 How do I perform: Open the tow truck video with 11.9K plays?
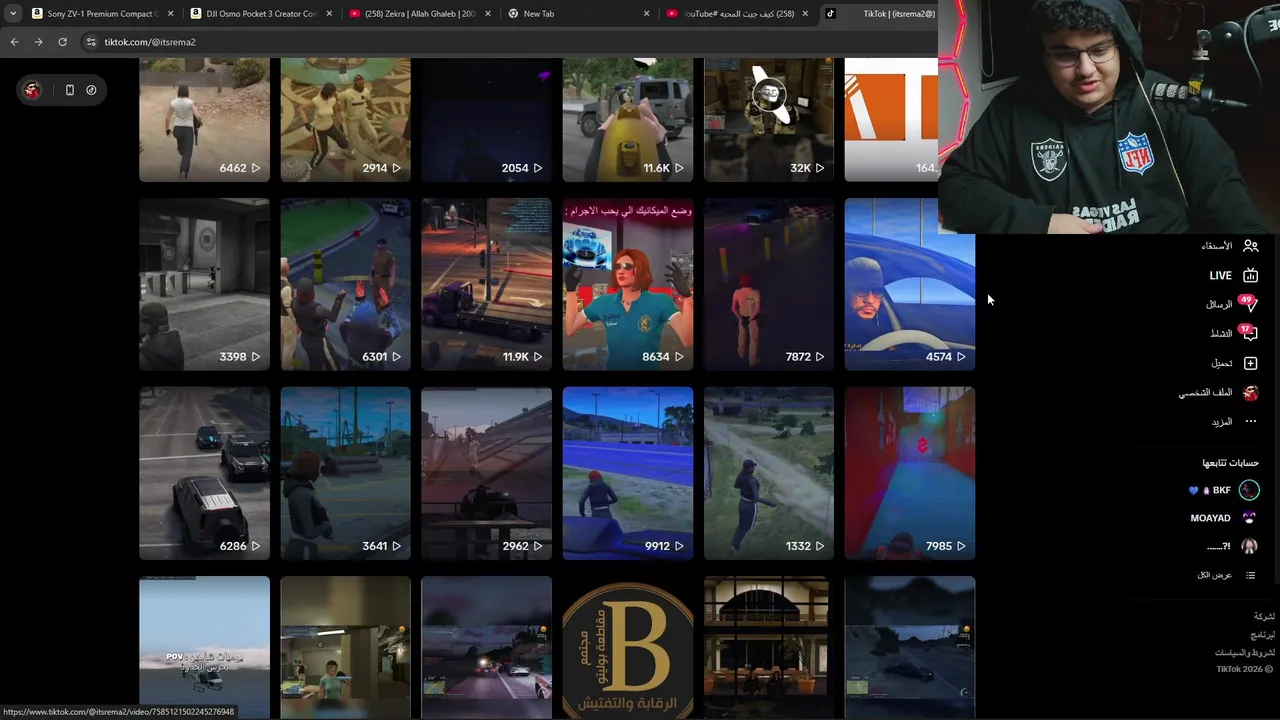pos(486,284)
